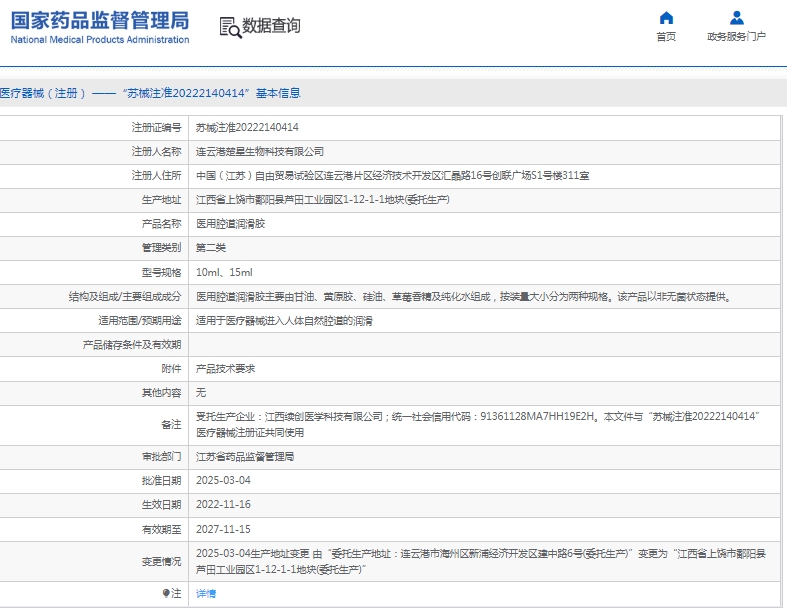Screen dimensions: 787x616
Task: Click the 变更情况 row label
Action: point(161,561)
